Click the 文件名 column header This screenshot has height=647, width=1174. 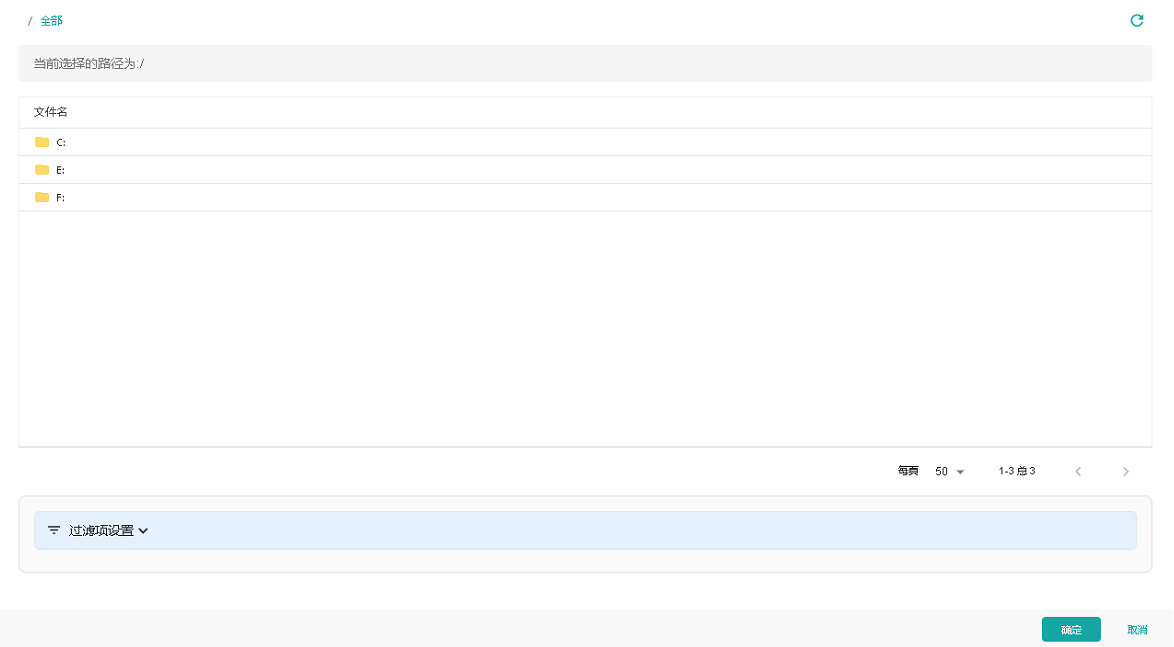pyautogui.click(x=51, y=112)
